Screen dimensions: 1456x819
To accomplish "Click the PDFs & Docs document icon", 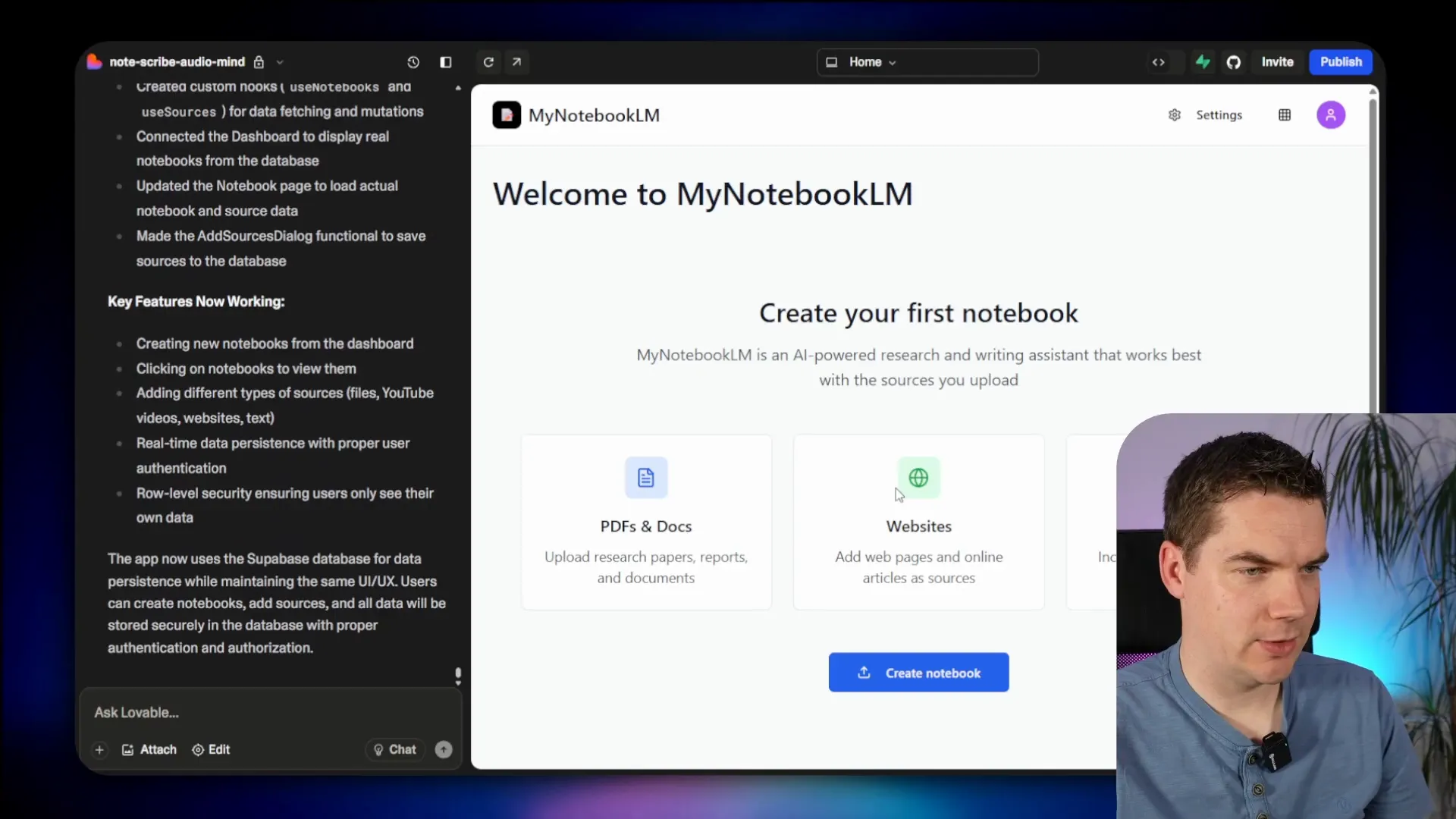I will [x=646, y=478].
